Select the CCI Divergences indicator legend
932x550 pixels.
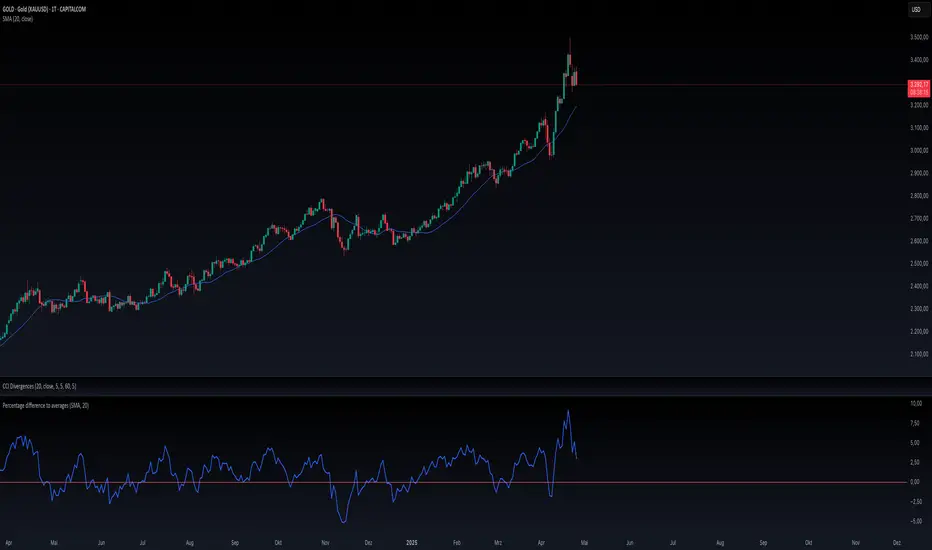coord(39,386)
